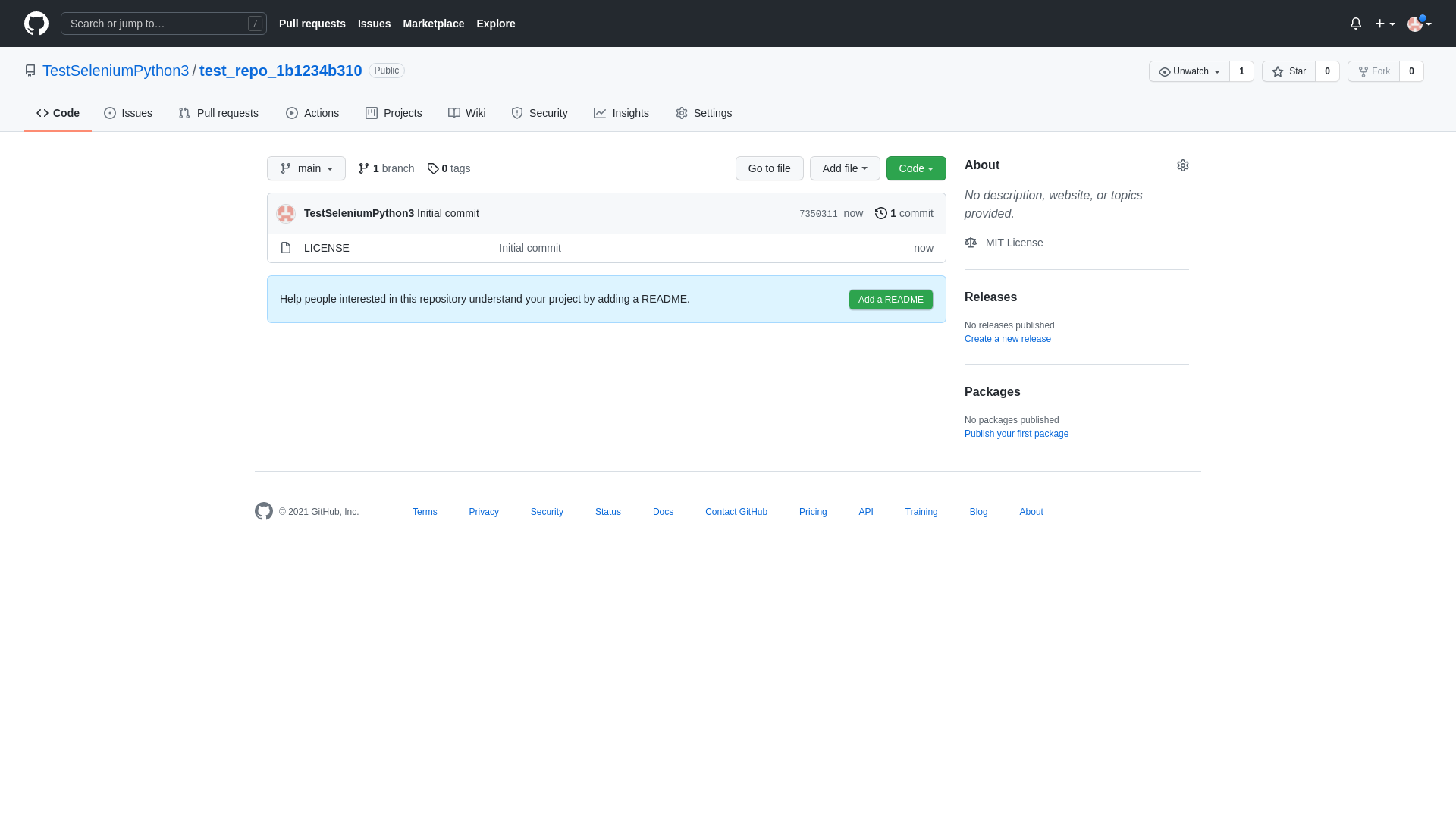Open footer Privacy link

point(484,512)
